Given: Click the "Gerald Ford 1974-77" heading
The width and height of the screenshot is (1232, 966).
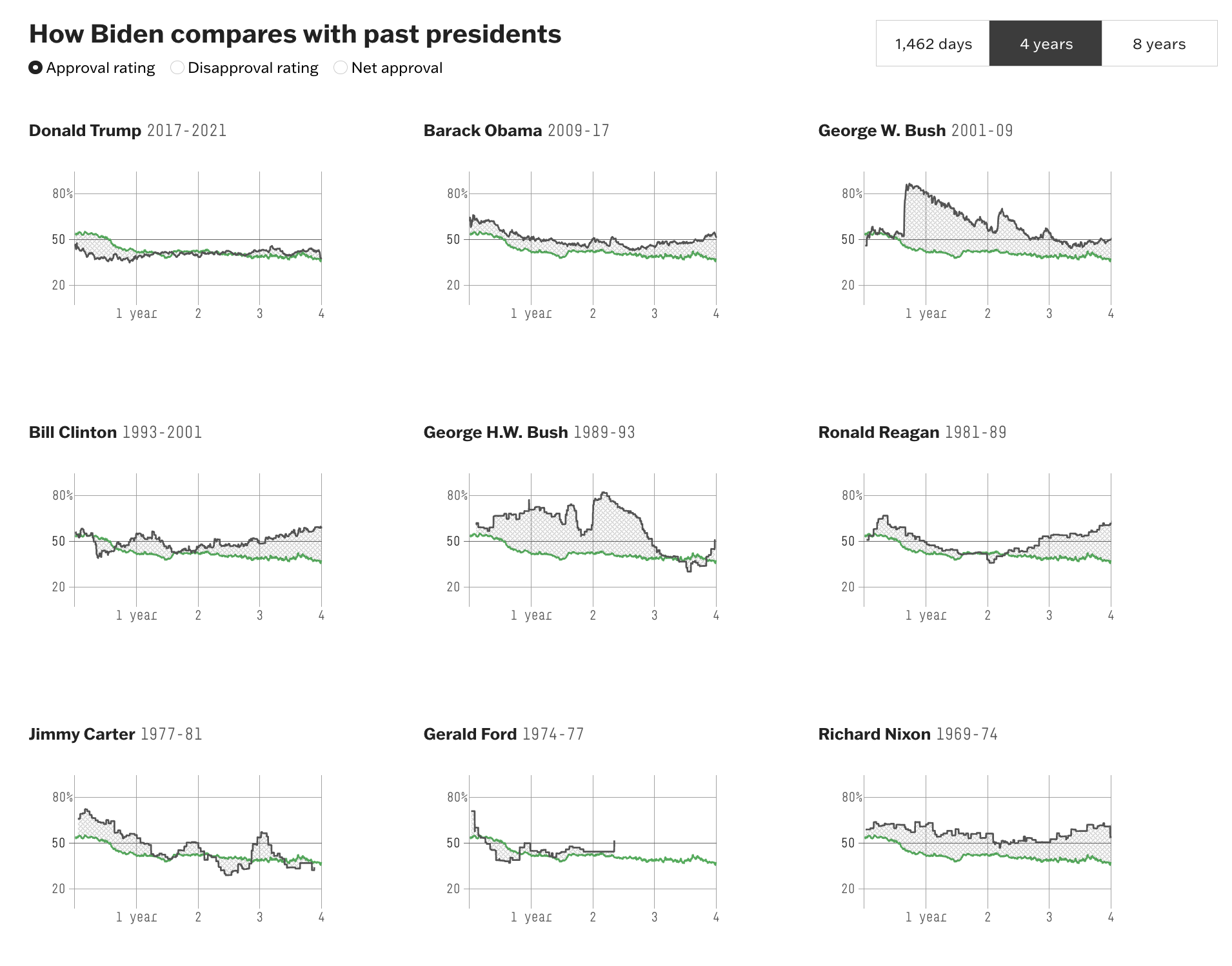Looking at the screenshot, I should 503,734.
